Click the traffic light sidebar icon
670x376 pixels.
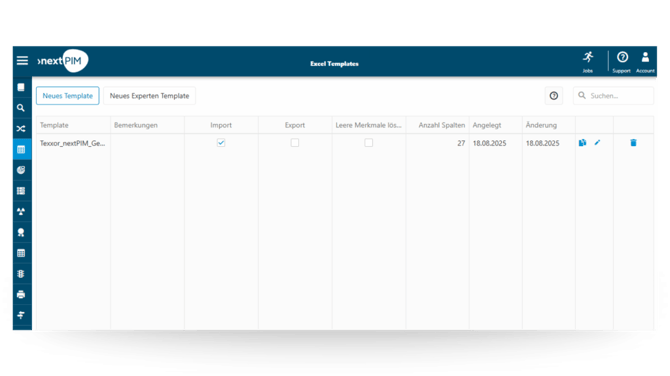21,274
